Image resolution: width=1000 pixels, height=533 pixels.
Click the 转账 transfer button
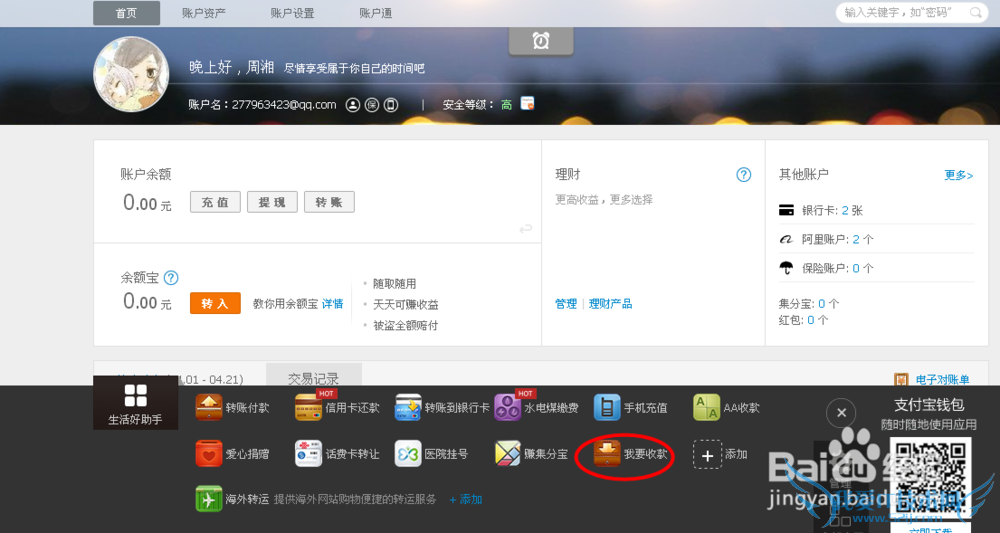329,202
